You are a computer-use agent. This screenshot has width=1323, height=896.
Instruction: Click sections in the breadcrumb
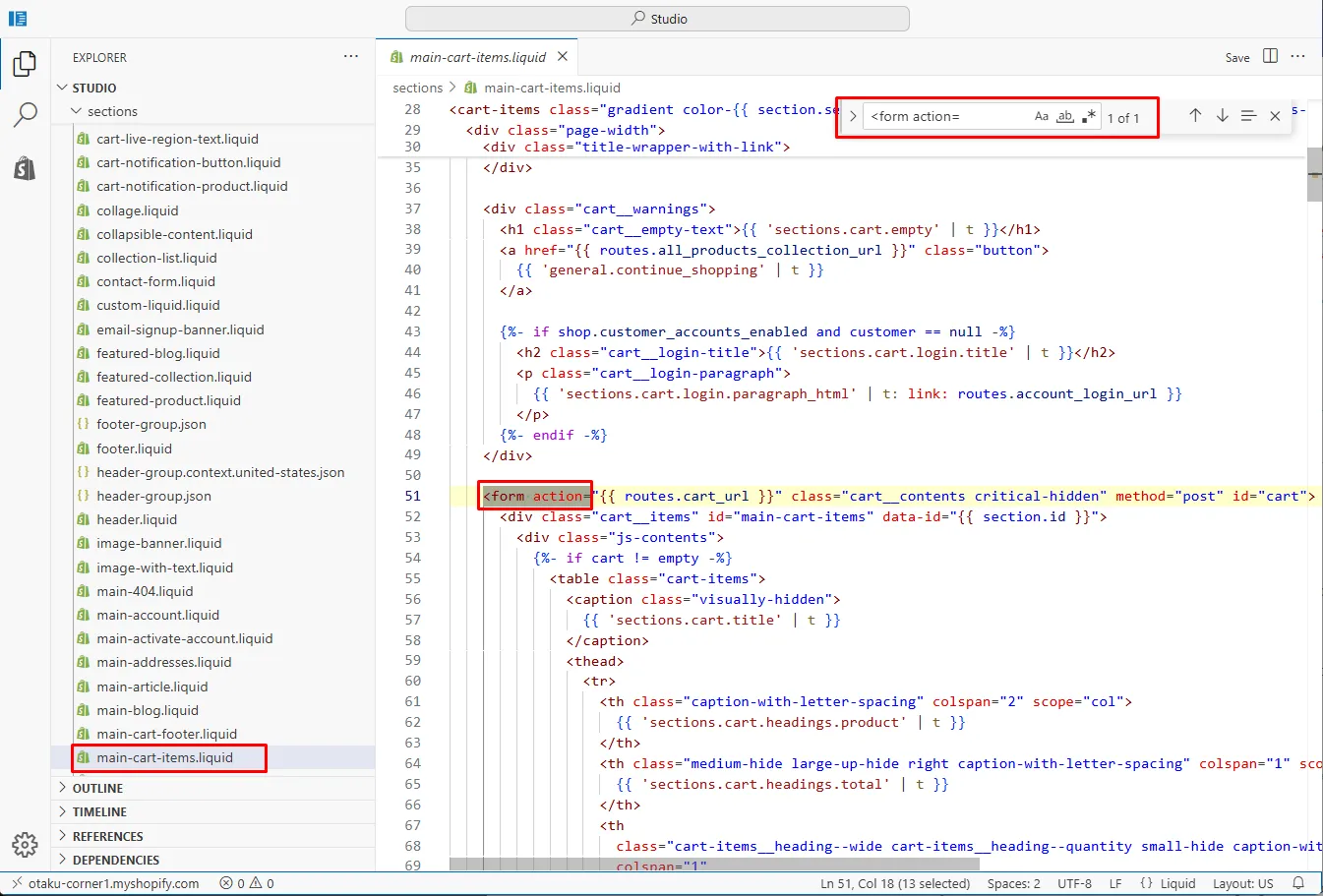point(417,88)
